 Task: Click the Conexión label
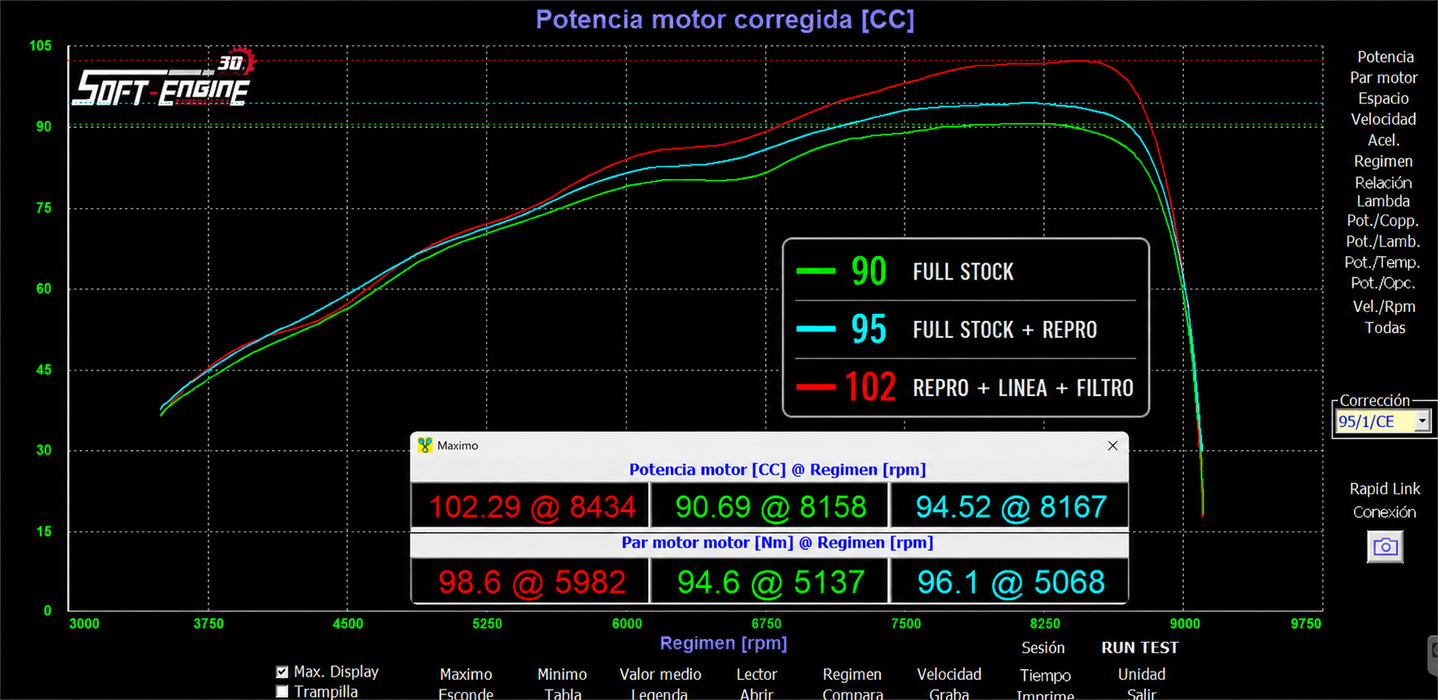click(1385, 512)
